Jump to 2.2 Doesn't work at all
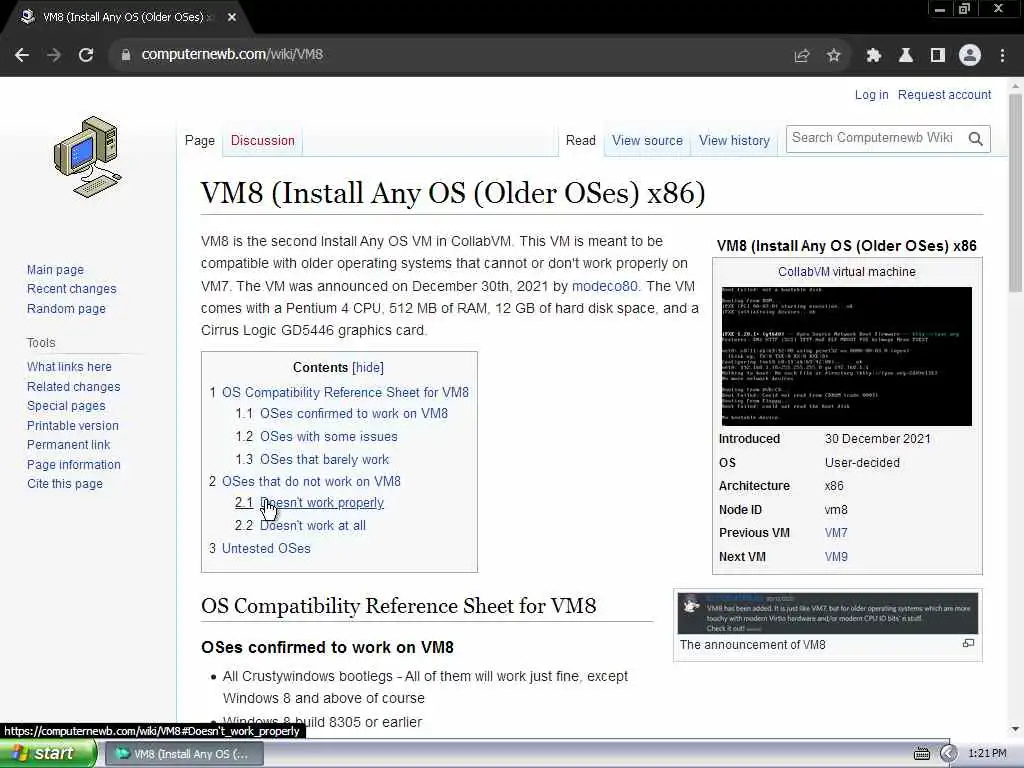The image size is (1024, 768). coord(300,526)
